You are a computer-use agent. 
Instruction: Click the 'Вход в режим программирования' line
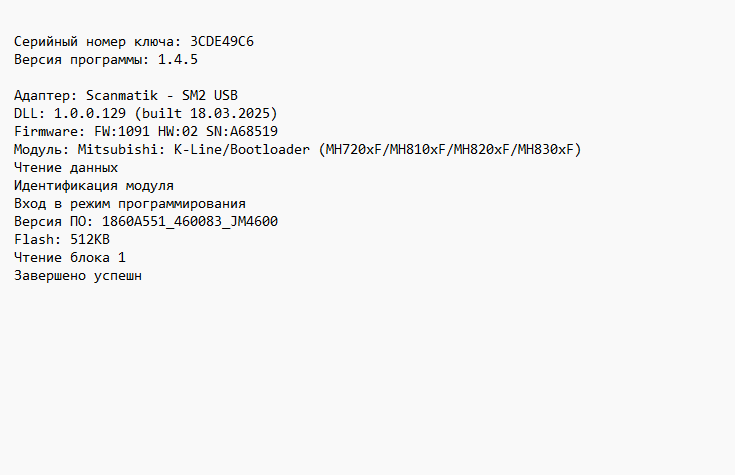point(130,204)
